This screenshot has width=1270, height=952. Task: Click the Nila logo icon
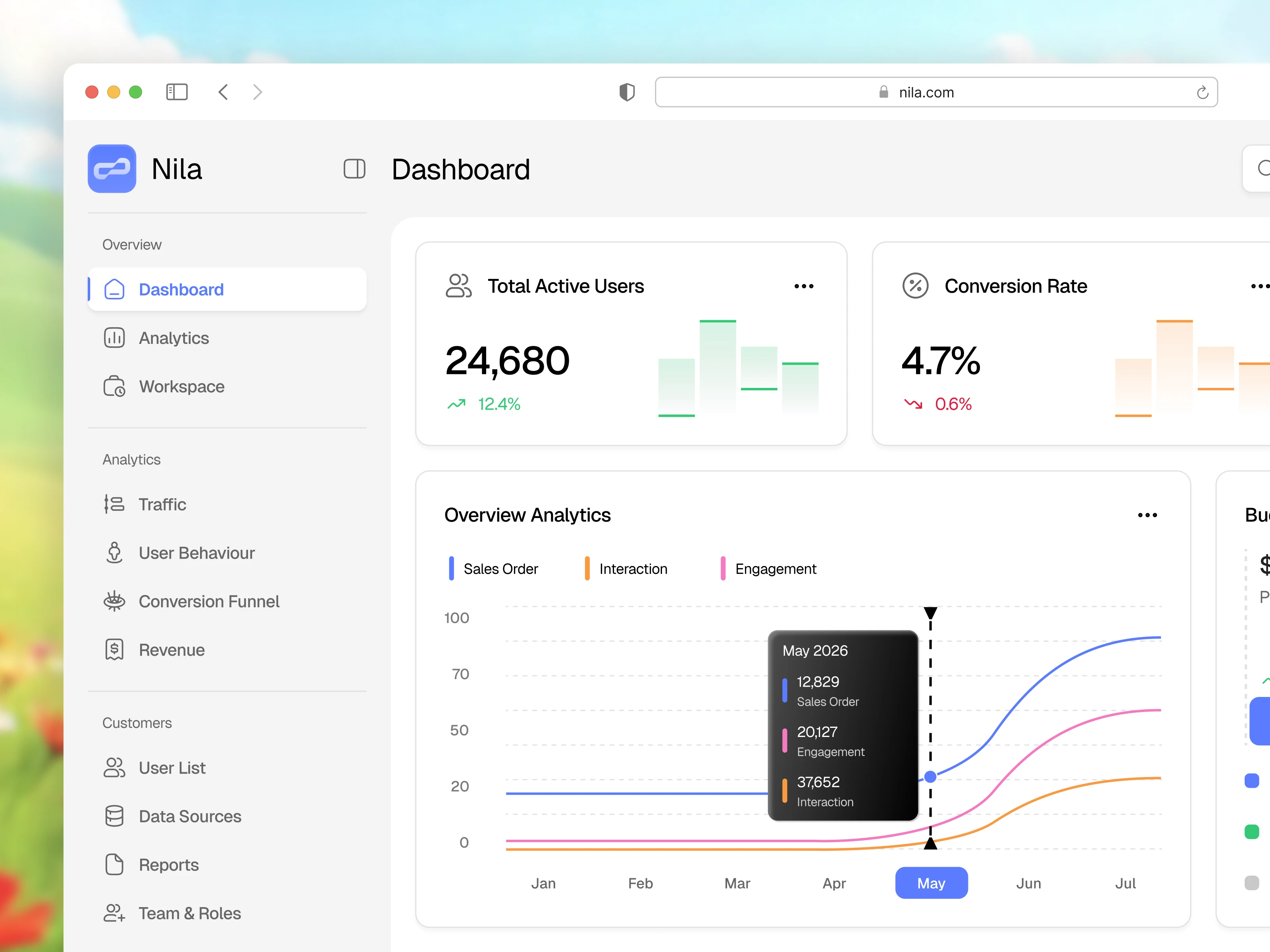112,169
